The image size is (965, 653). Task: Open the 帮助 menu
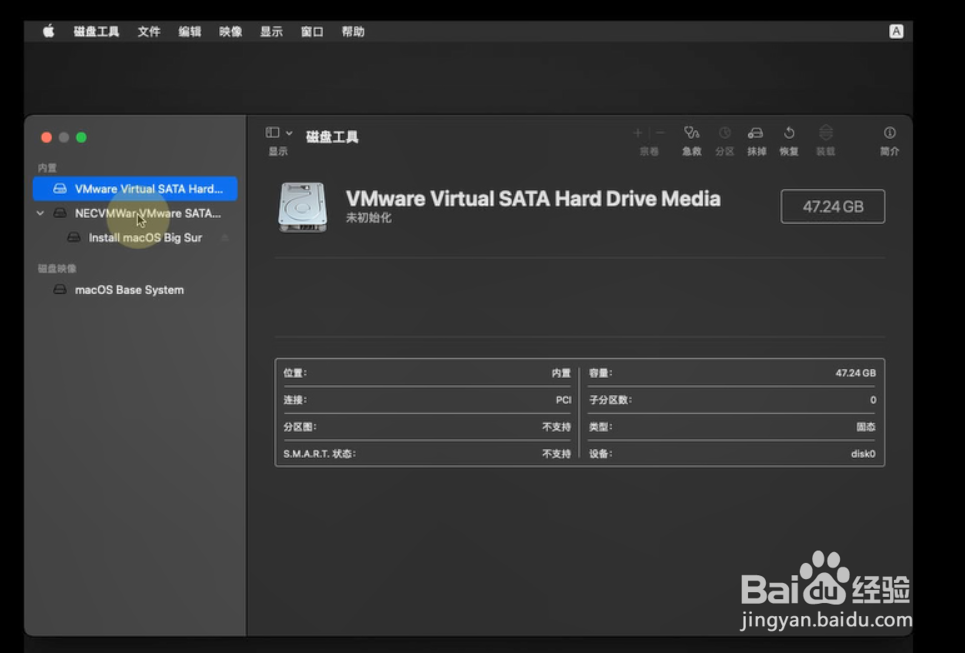[353, 31]
